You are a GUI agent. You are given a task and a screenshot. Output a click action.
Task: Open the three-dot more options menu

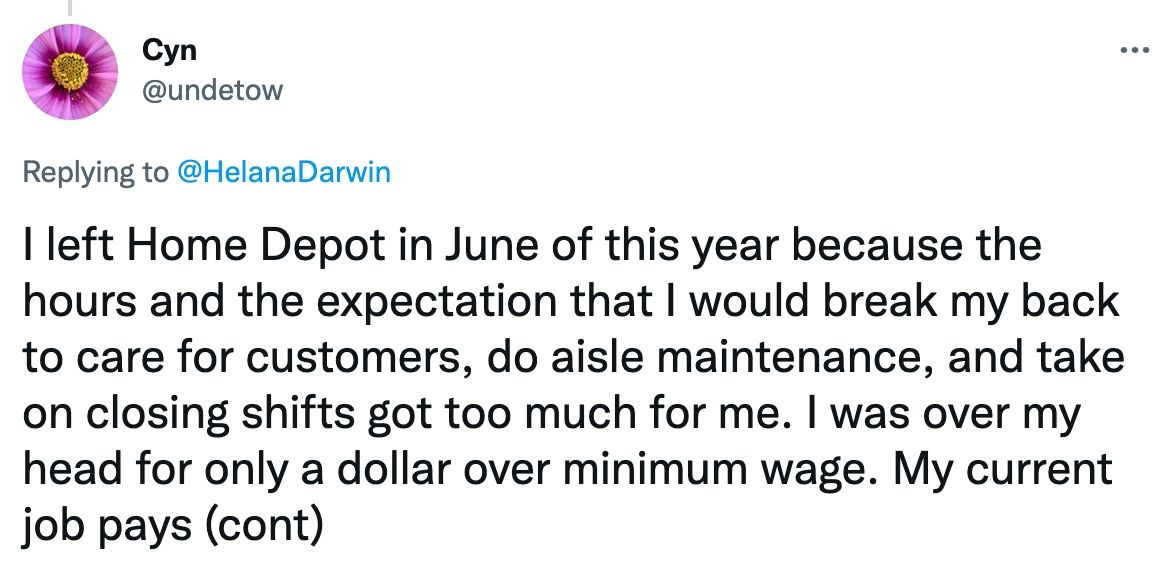pos(1134,50)
